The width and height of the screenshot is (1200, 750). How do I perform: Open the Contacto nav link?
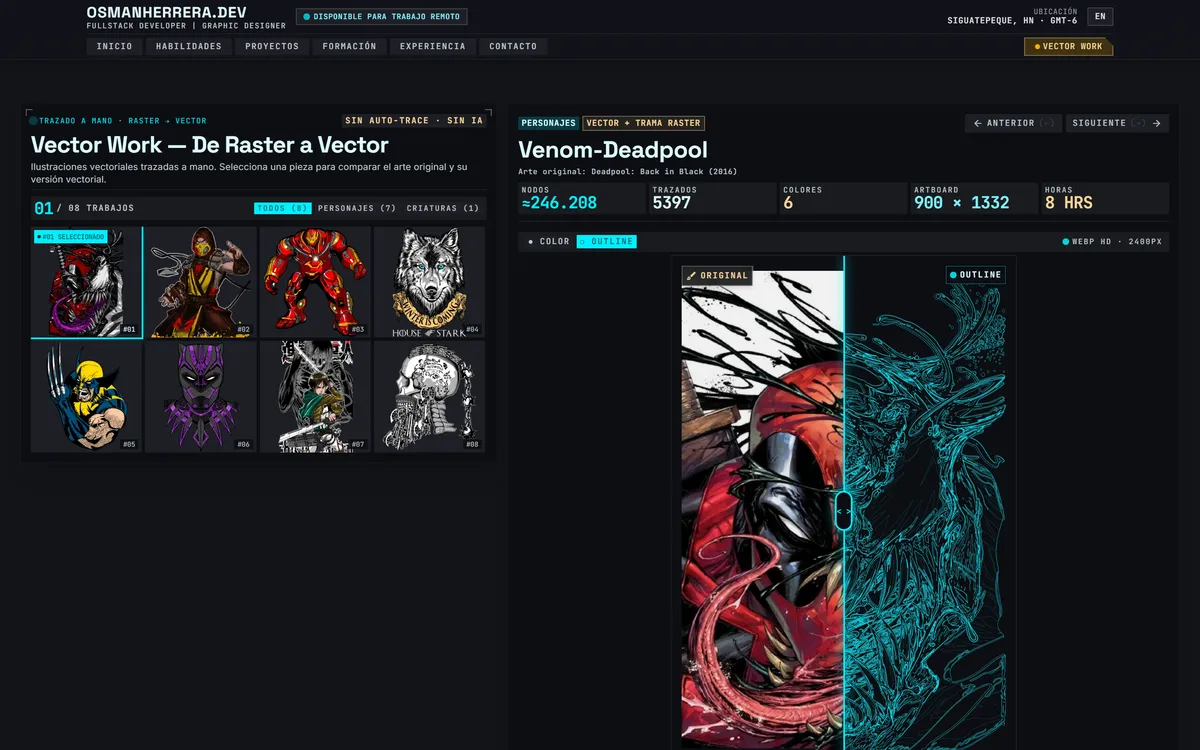click(x=513, y=46)
